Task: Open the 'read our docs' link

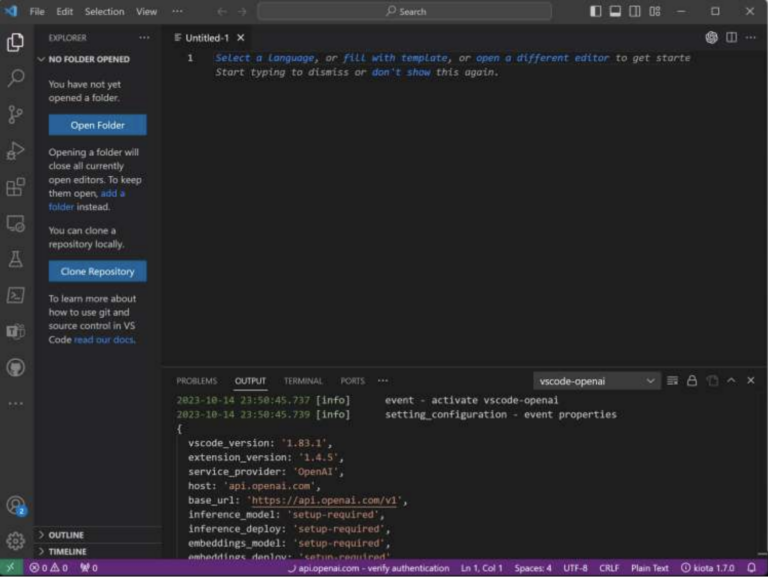Action: pos(104,339)
